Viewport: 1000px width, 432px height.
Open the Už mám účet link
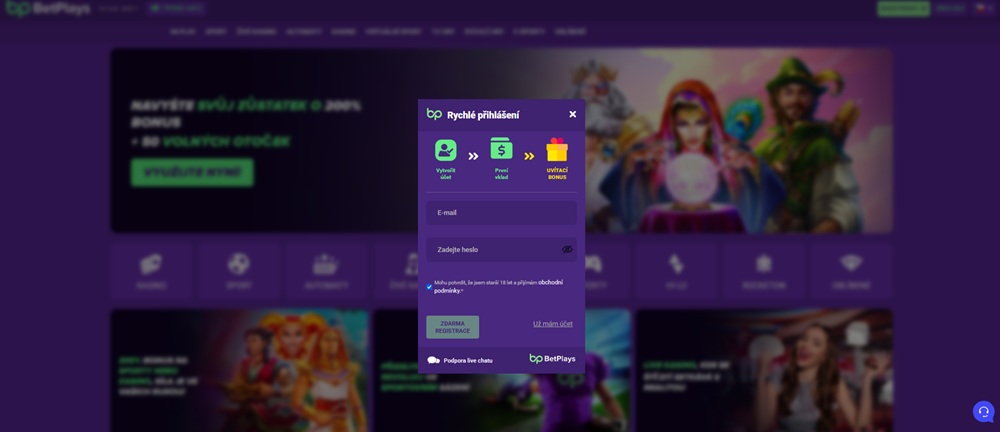[x=553, y=324]
